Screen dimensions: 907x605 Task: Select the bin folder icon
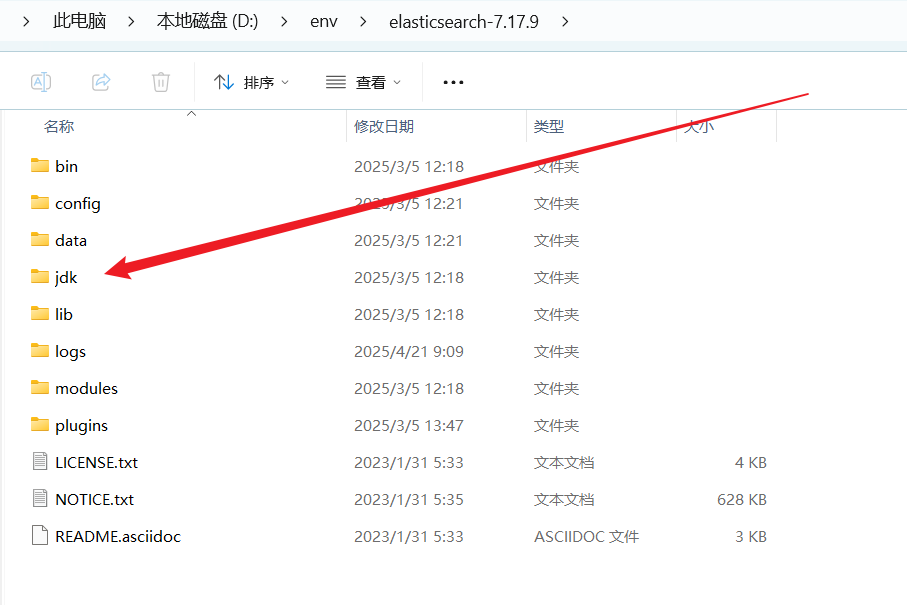coord(40,165)
